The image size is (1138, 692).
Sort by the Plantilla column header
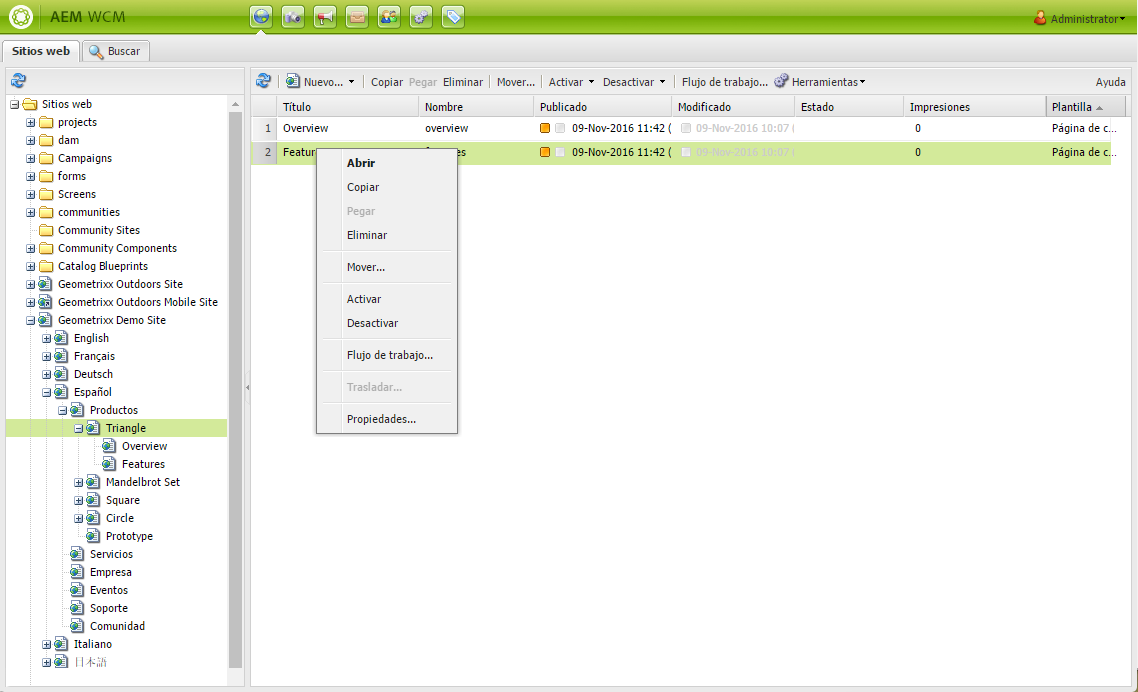tap(1085, 107)
